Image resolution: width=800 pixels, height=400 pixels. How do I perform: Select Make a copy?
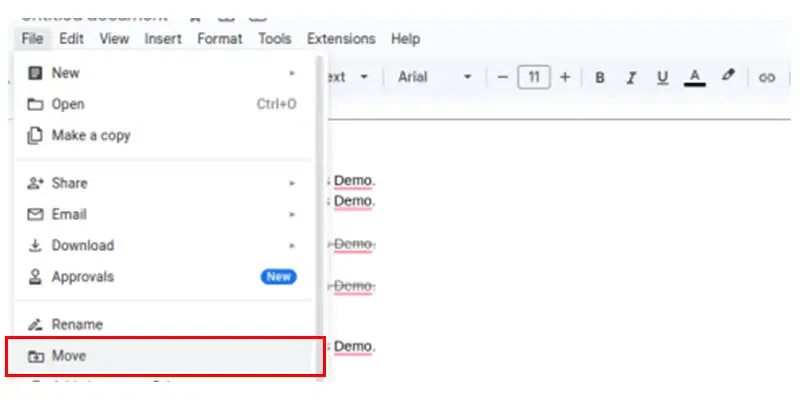(x=163, y=136)
